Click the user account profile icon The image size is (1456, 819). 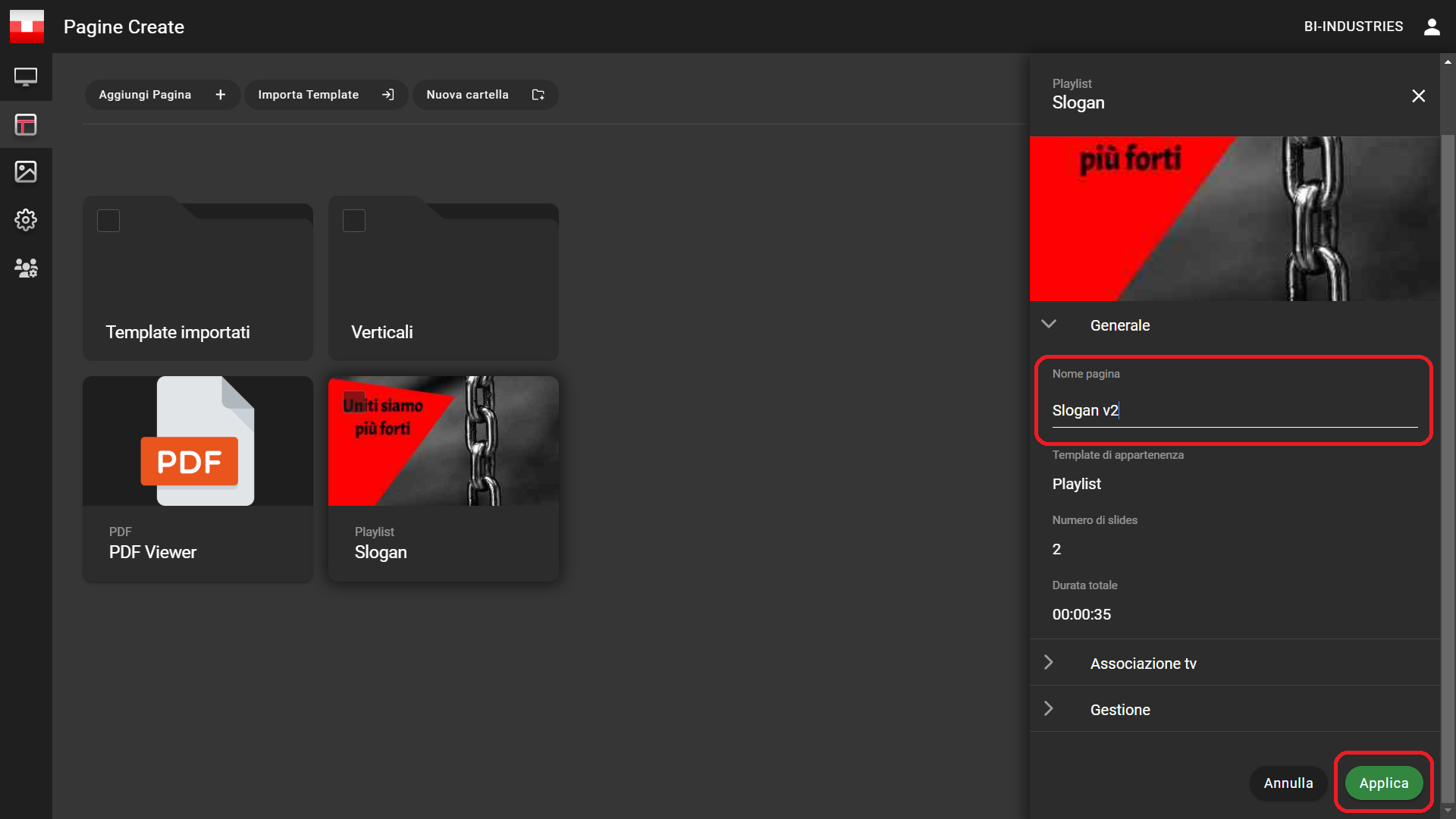(1432, 27)
